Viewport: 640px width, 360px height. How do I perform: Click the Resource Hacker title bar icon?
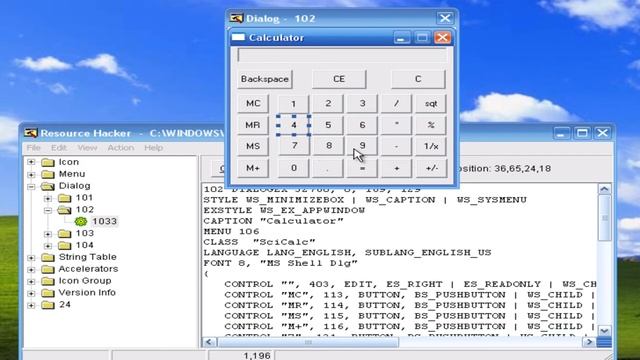pos(31,133)
